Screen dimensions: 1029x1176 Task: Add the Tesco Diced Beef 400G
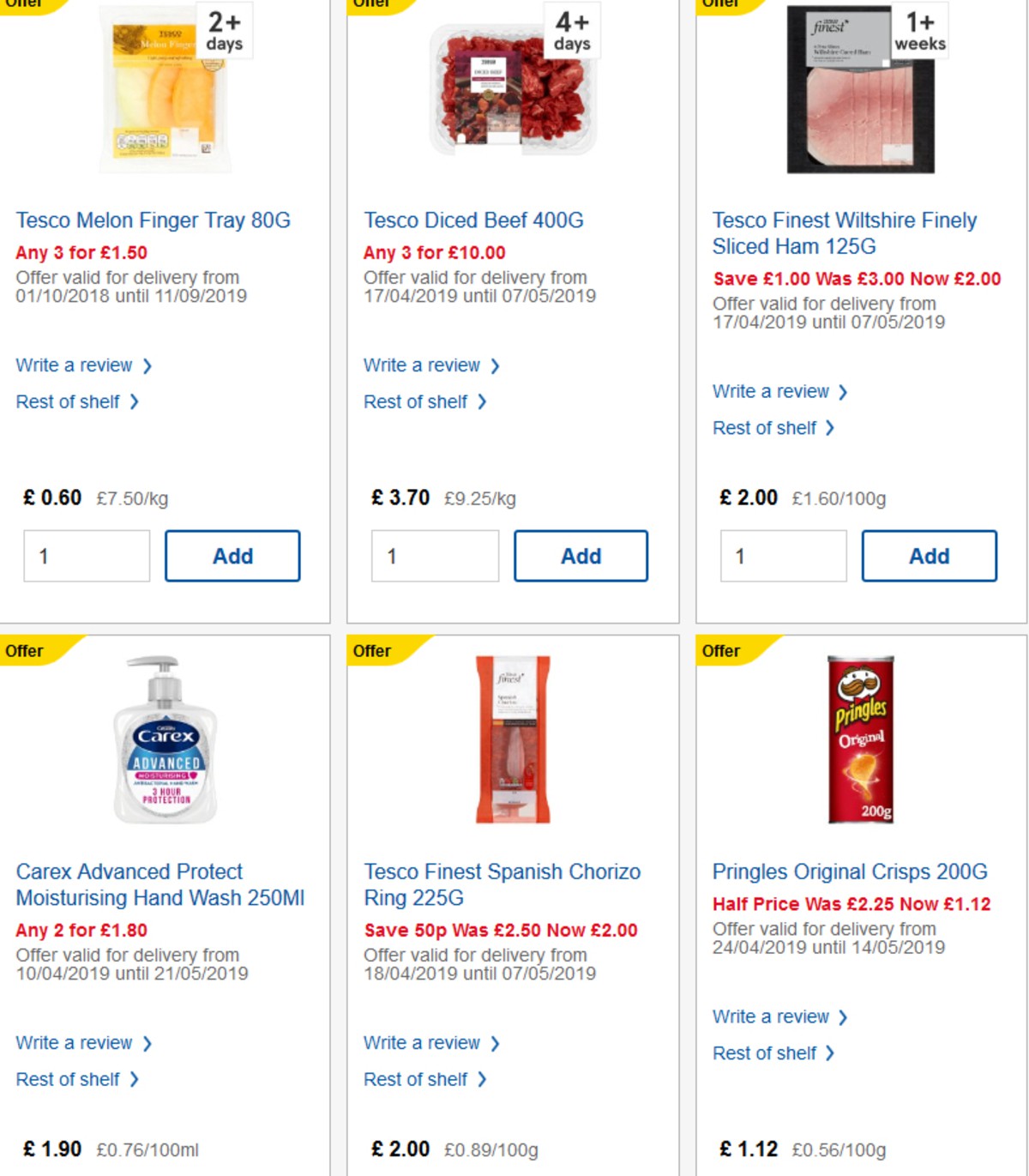pos(581,555)
